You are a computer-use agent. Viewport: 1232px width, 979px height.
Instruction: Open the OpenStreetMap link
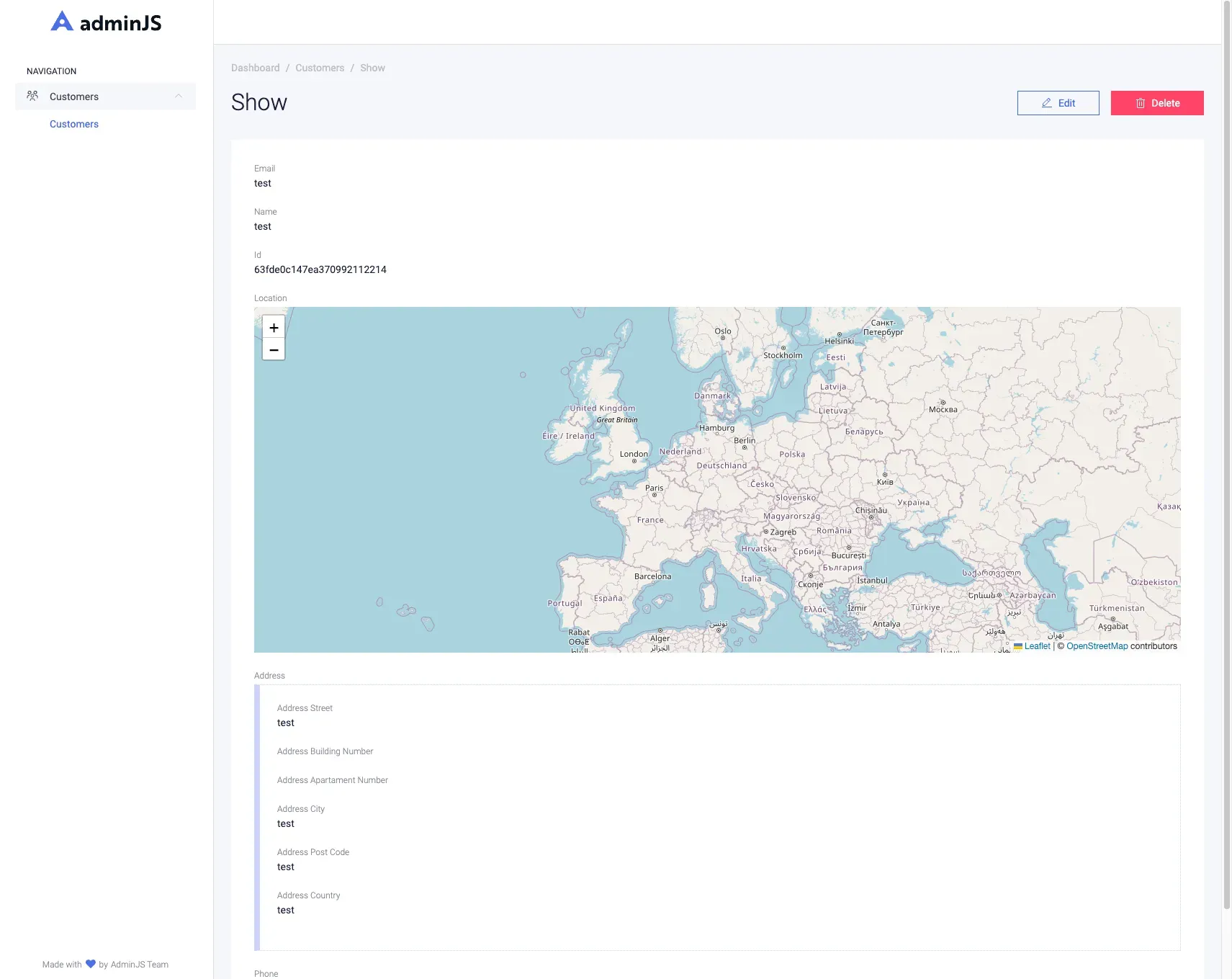(x=1097, y=646)
